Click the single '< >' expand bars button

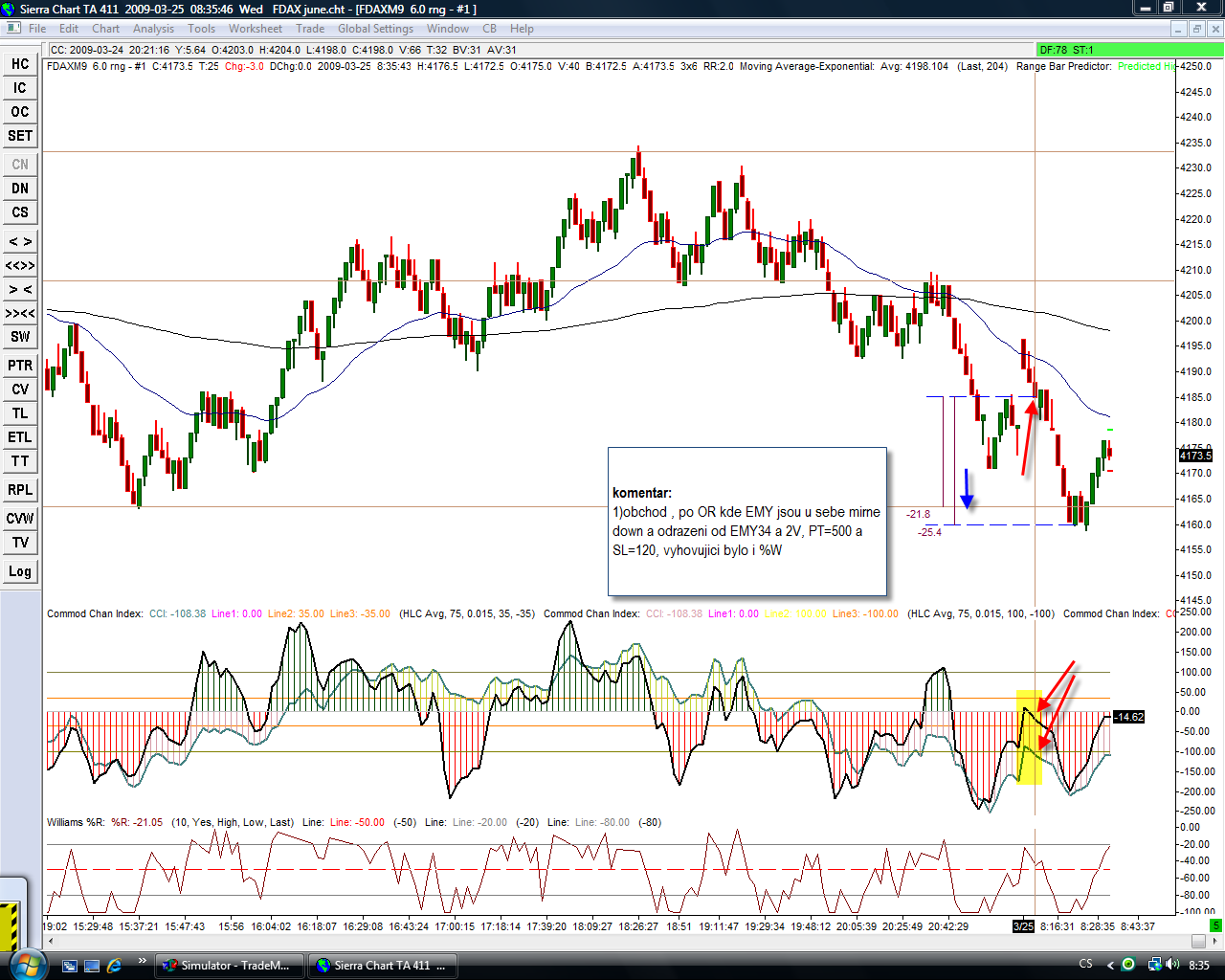point(20,241)
